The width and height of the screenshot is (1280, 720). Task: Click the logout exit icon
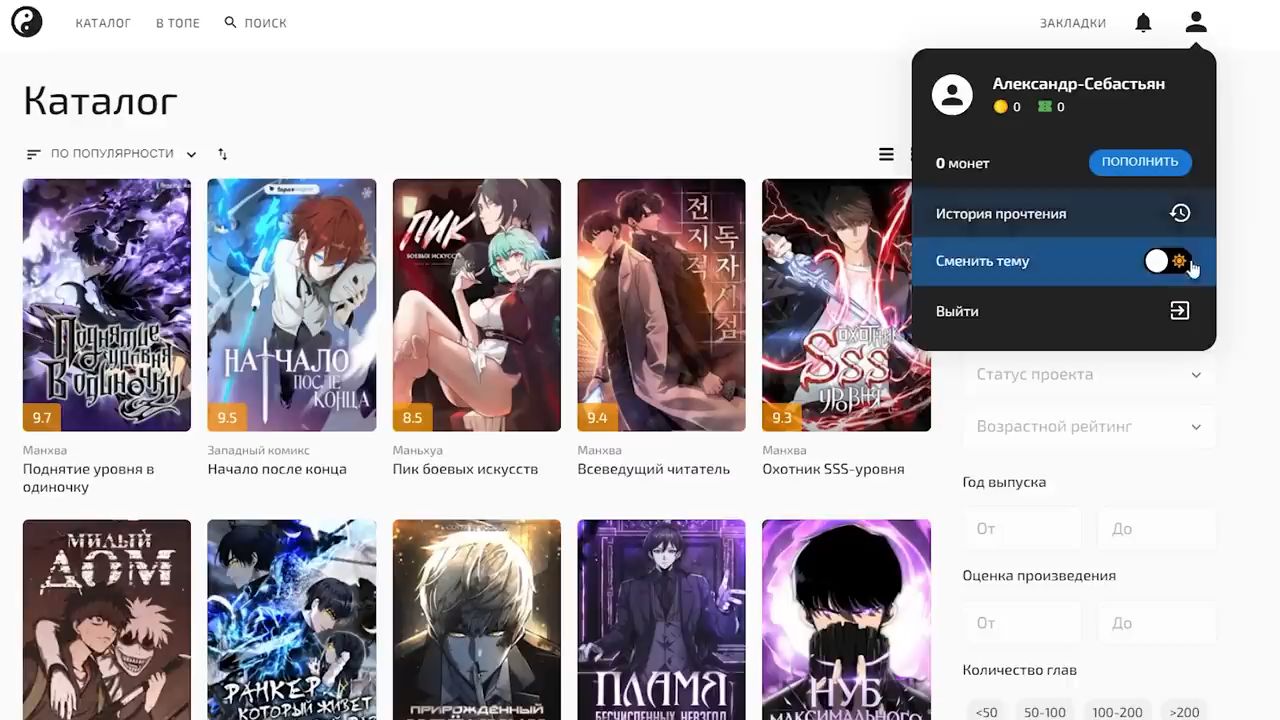point(1180,311)
